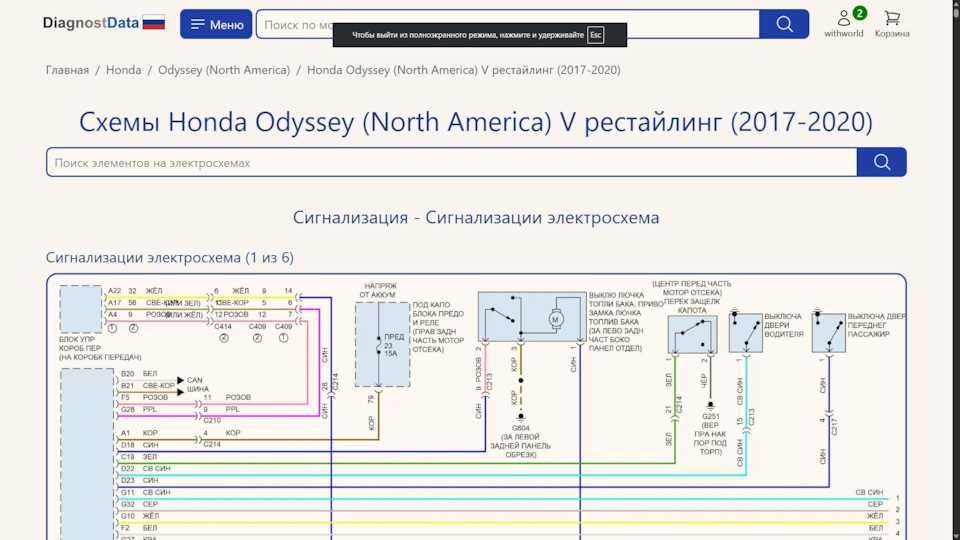The image size is (960, 540).
Task: Click the green notification badge 2
Action: [860, 13]
